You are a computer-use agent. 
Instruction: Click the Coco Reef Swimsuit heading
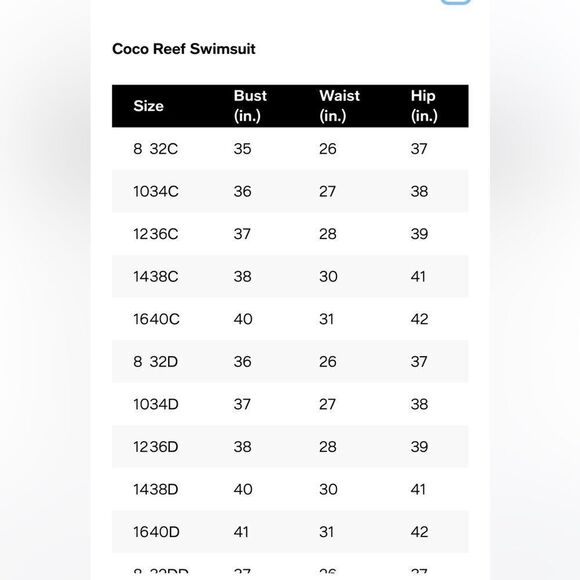tap(183, 49)
